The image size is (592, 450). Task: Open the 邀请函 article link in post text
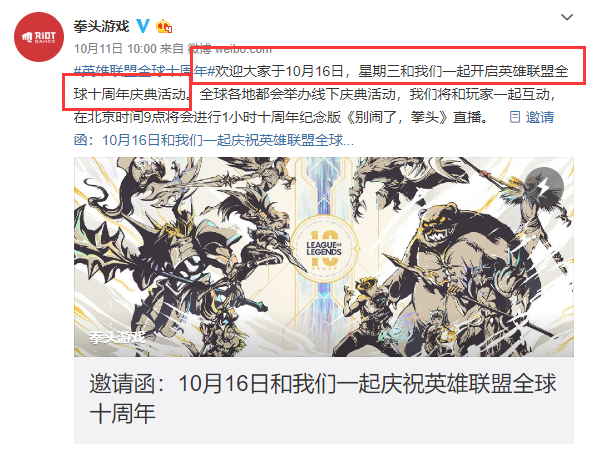coord(313,128)
